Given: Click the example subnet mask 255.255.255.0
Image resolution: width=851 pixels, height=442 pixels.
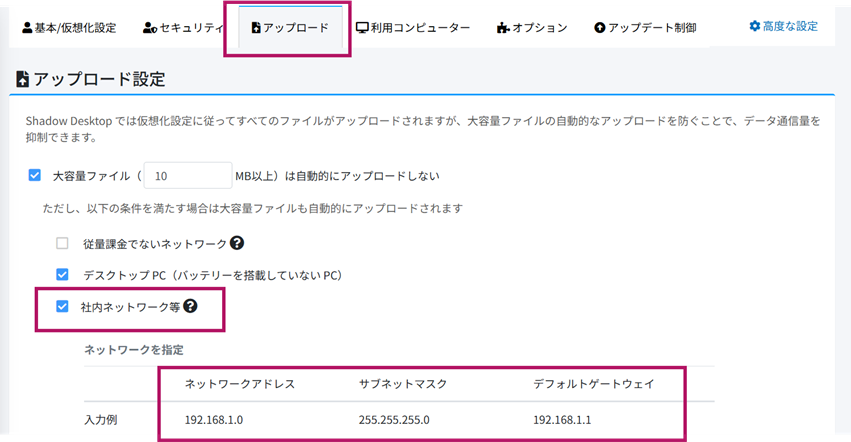Looking at the screenshot, I should [394, 420].
